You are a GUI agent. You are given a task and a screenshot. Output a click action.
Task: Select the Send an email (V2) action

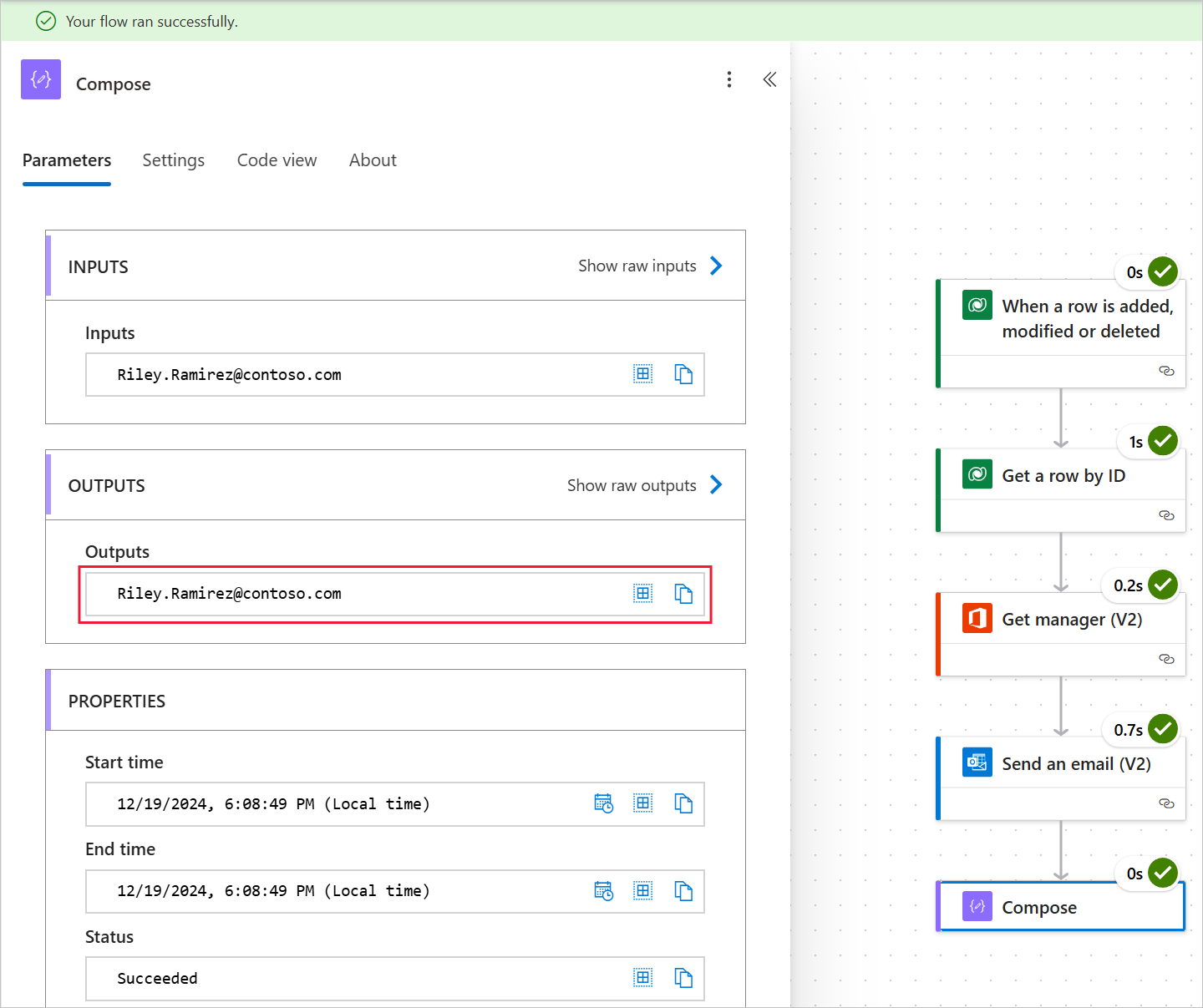(1061, 778)
